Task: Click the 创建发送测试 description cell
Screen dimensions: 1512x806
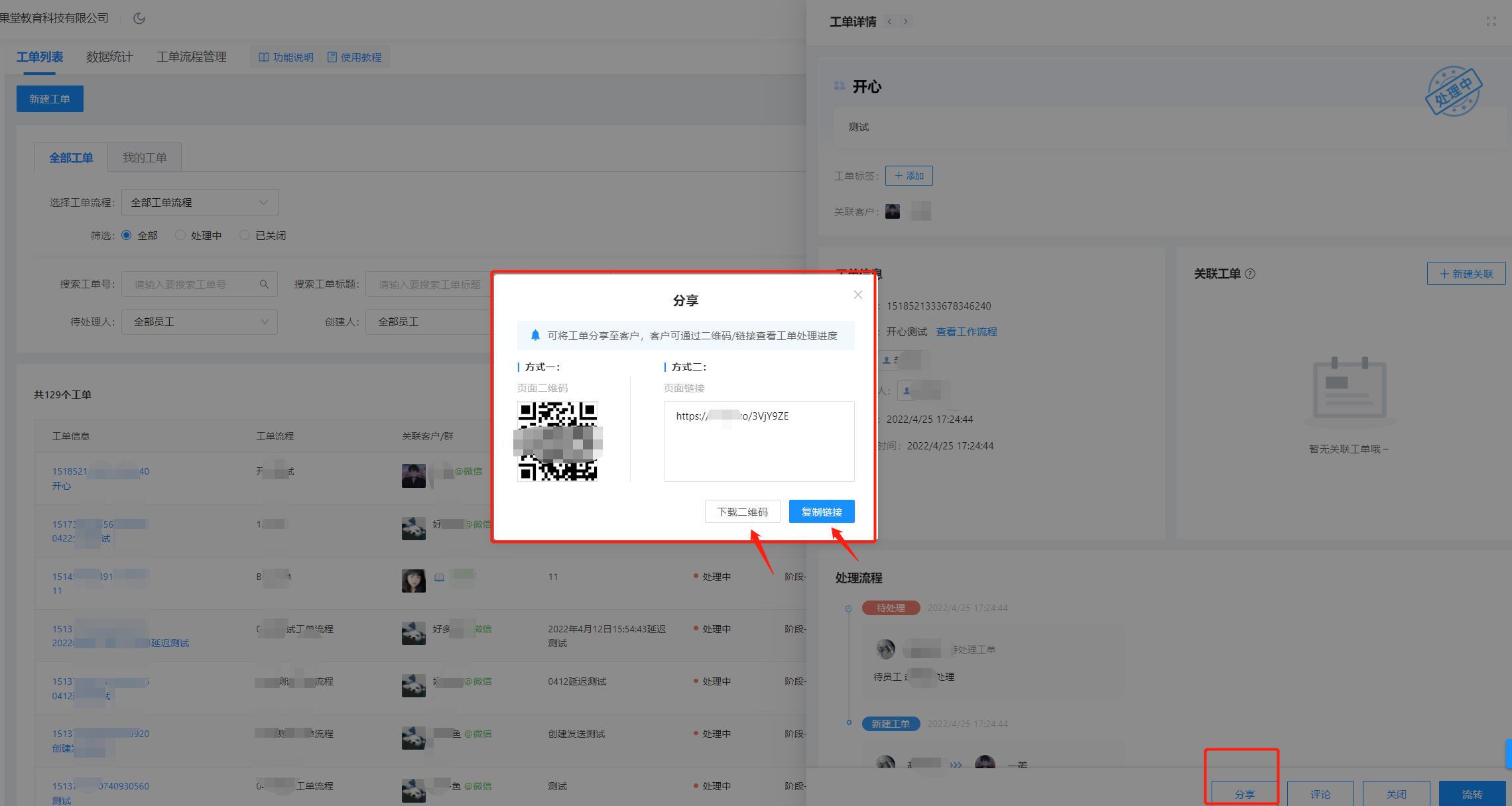Action: [x=576, y=734]
